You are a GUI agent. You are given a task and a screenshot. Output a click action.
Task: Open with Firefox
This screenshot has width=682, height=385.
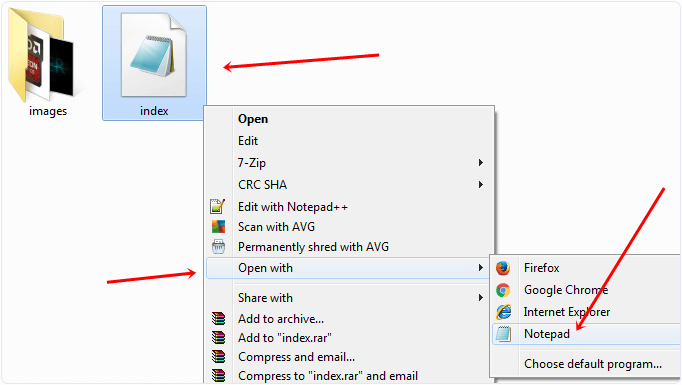(542, 268)
